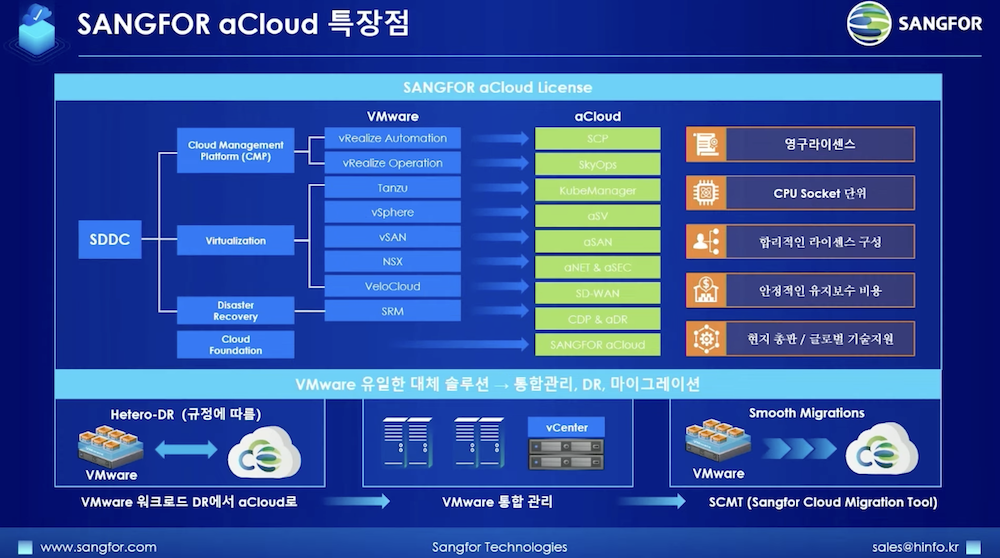The image size is (1000, 558).
Task: Click the green aSAN box
Action: pyautogui.click(x=598, y=242)
